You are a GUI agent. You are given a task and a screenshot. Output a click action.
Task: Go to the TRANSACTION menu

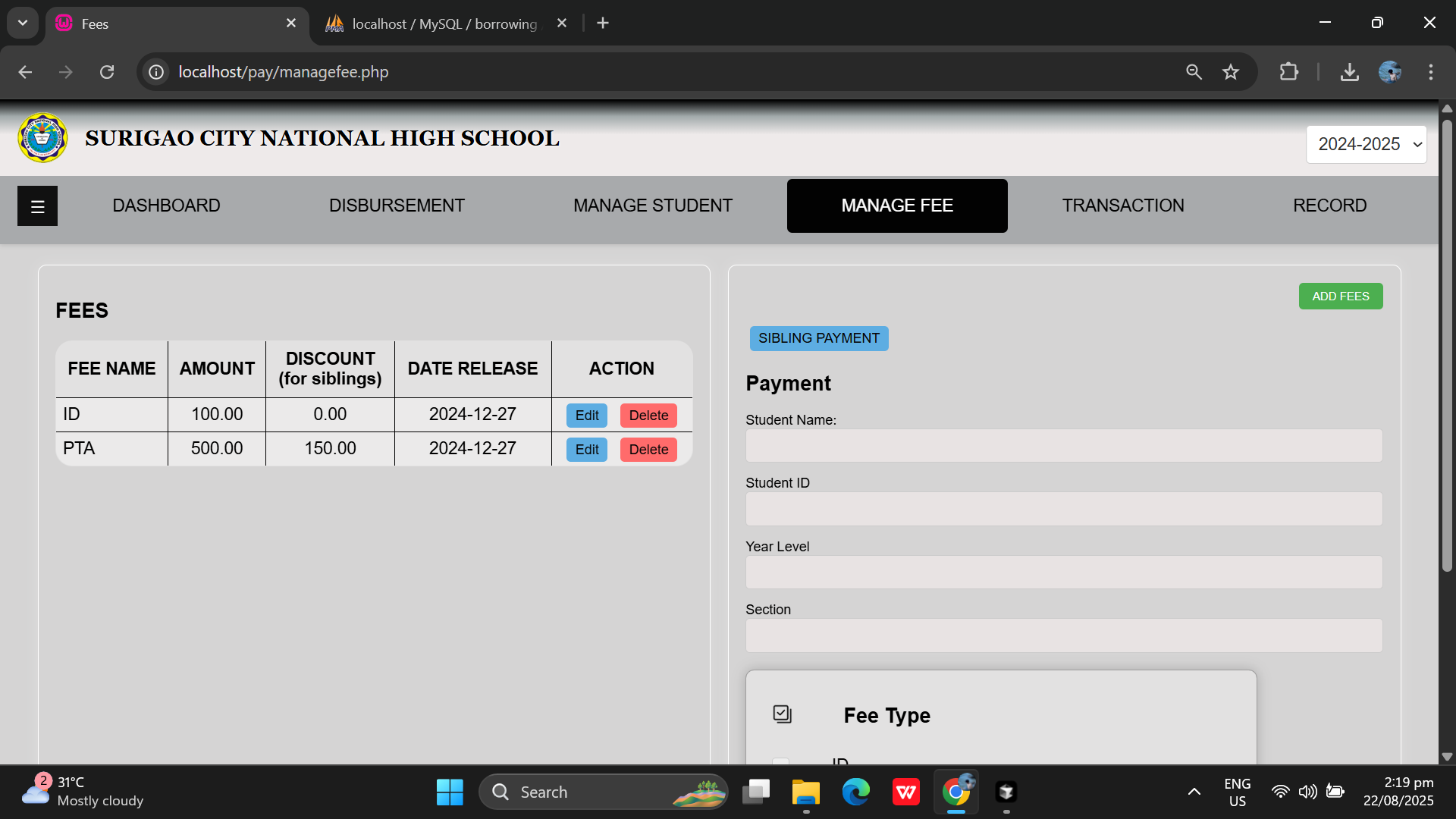(x=1122, y=206)
